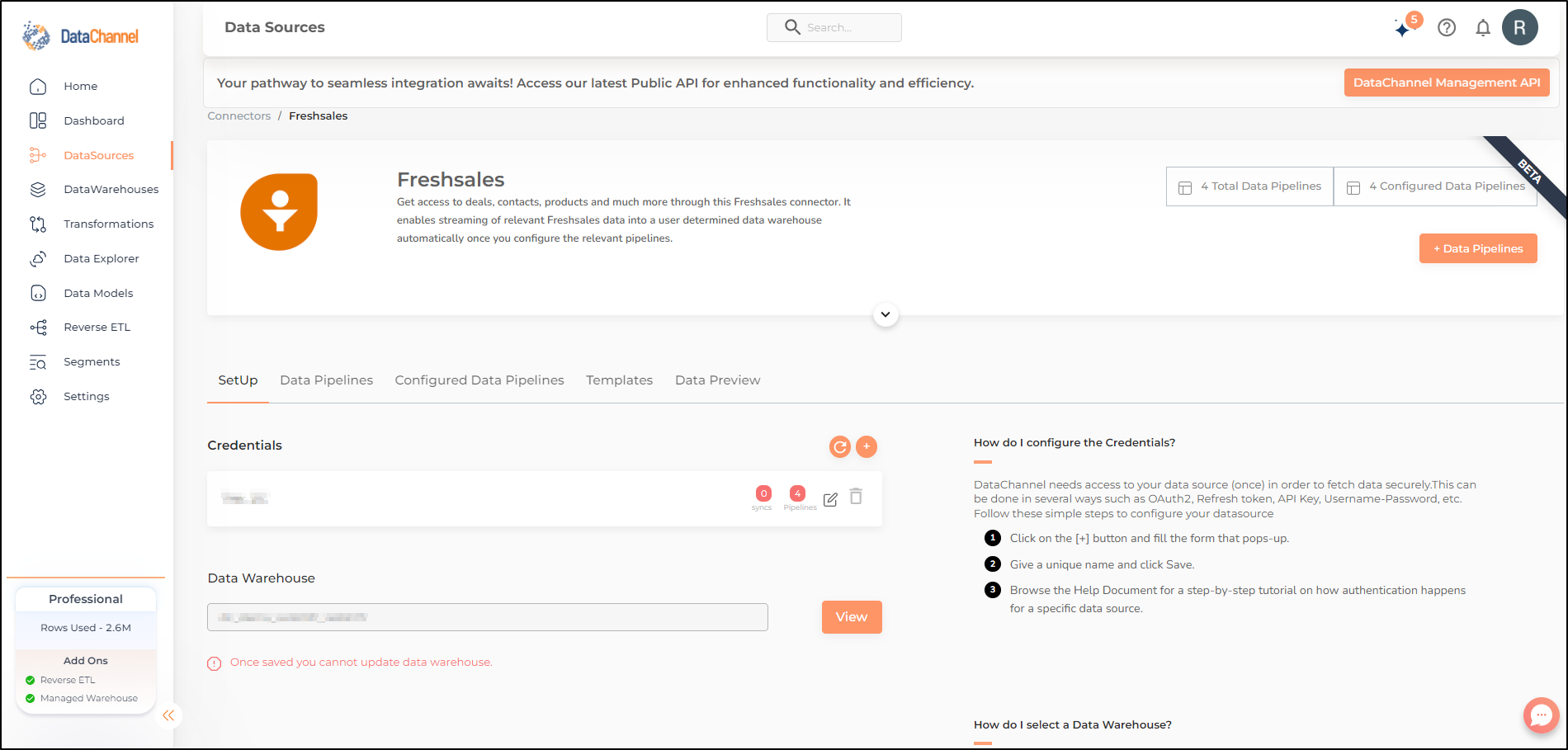Go to Connectors breadcrumb link
The image size is (1568, 750).
point(239,116)
